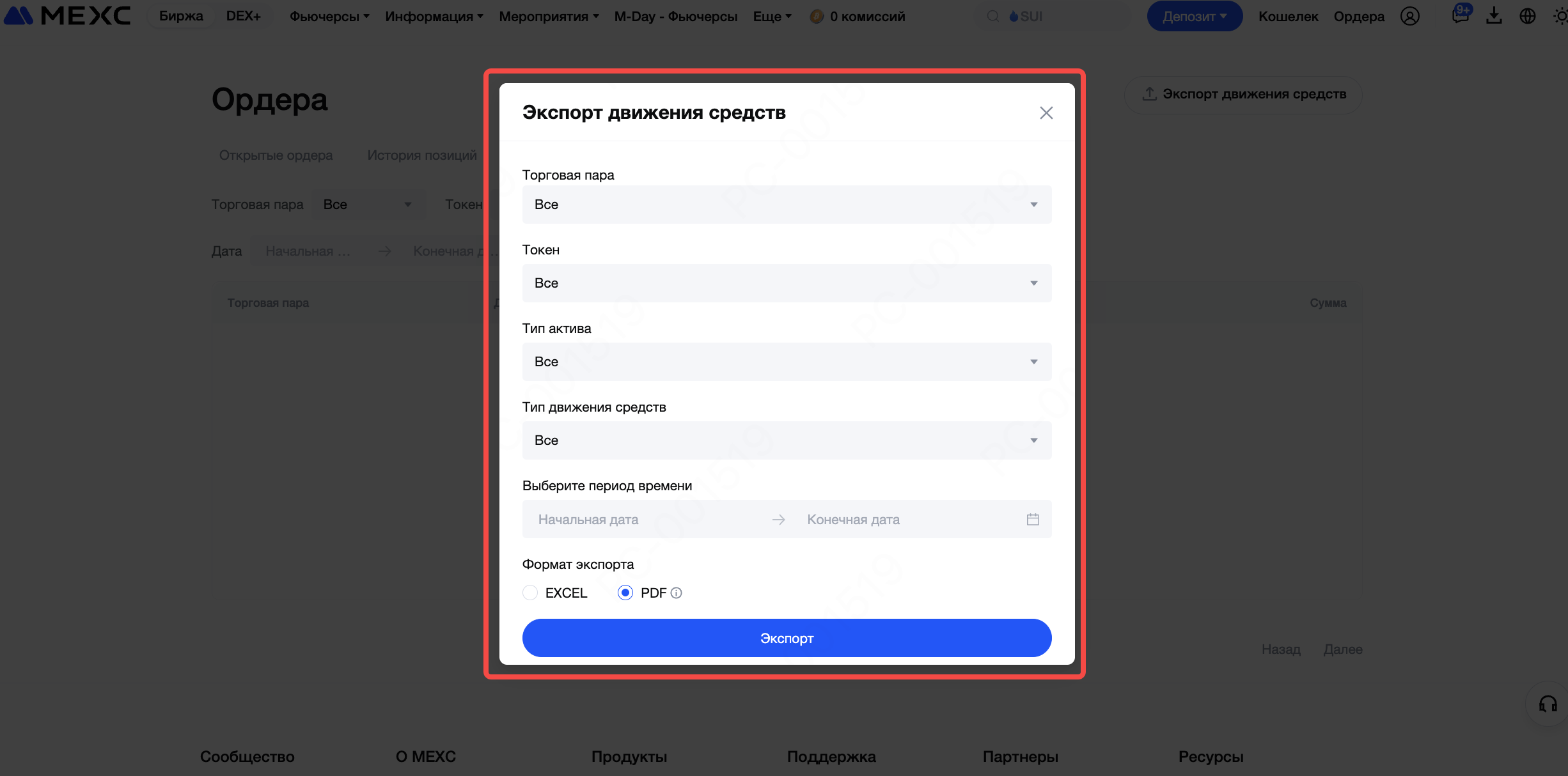Click the PDF info icon
This screenshot has width=1568, height=776.
click(x=677, y=593)
